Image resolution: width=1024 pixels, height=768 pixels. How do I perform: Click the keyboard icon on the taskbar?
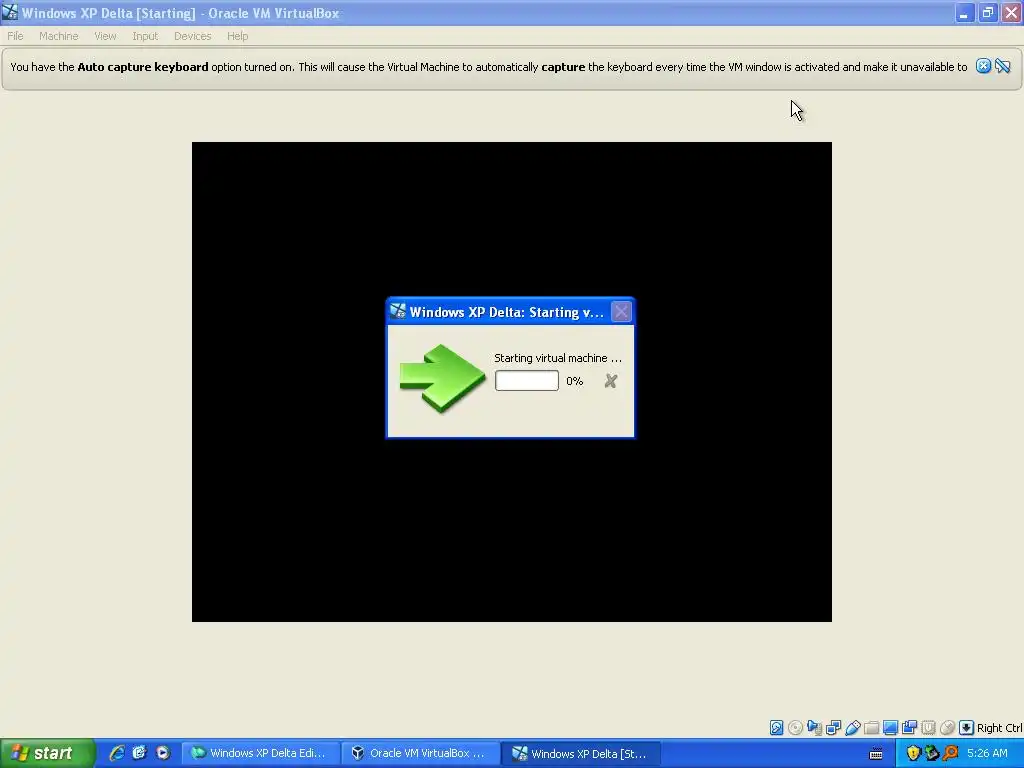click(x=876, y=754)
